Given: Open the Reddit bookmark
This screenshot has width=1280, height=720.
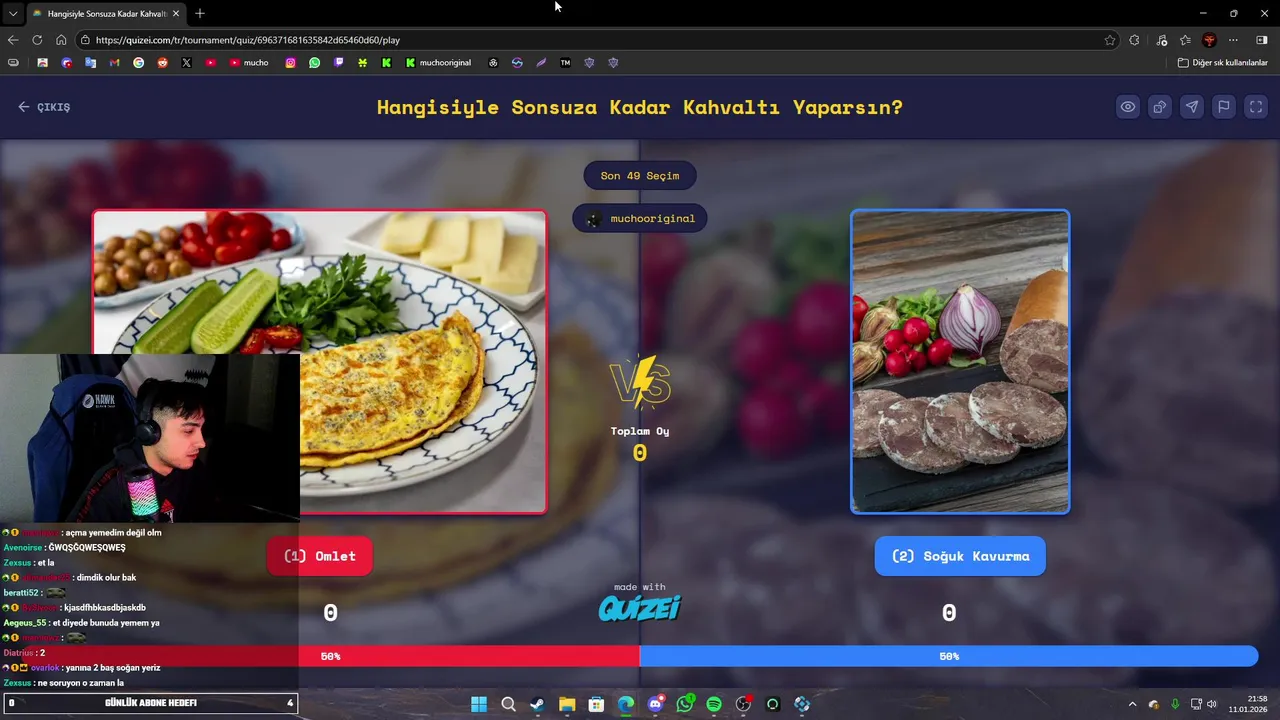Looking at the screenshot, I should [162, 62].
